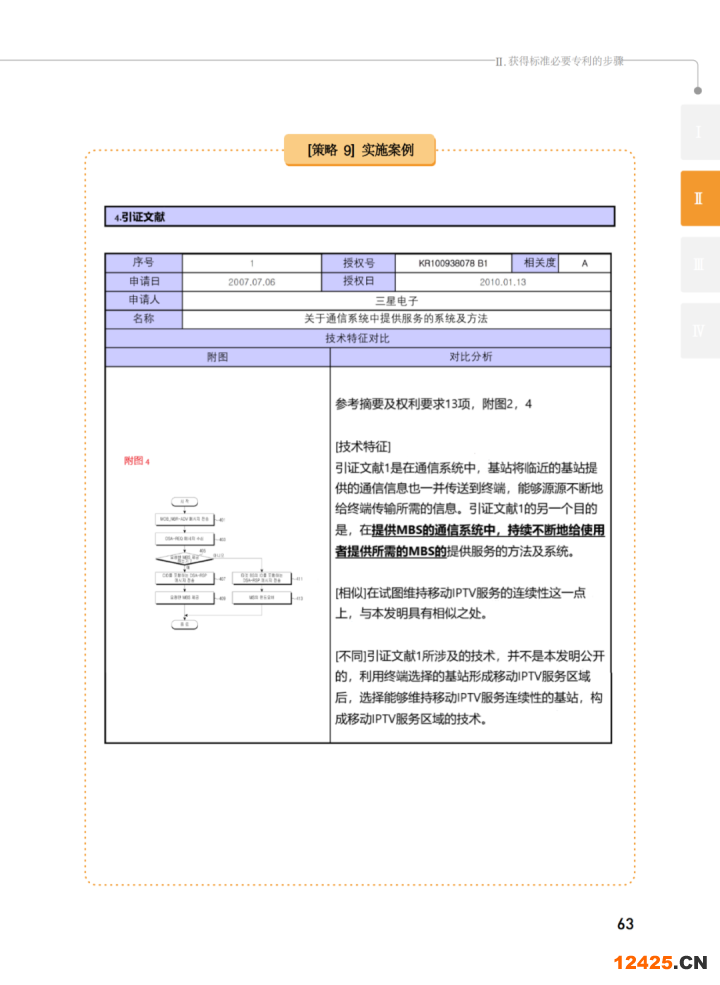This screenshot has height=985, width=720.
Task: Select the applicant cell 三星电子
Action: pos(396,300)
